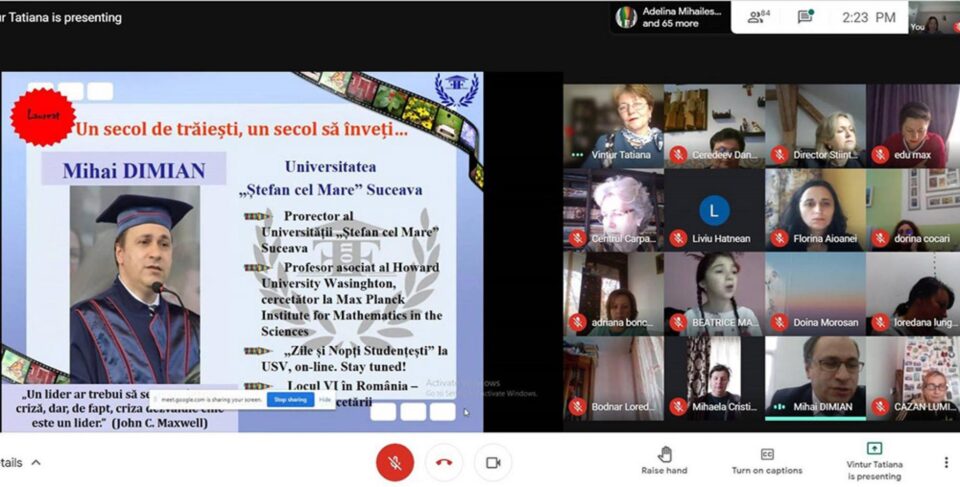960x487 pixels.
Task: Click muted mic icon on CAZAN LUMI tile
Action: pos(880,406)
